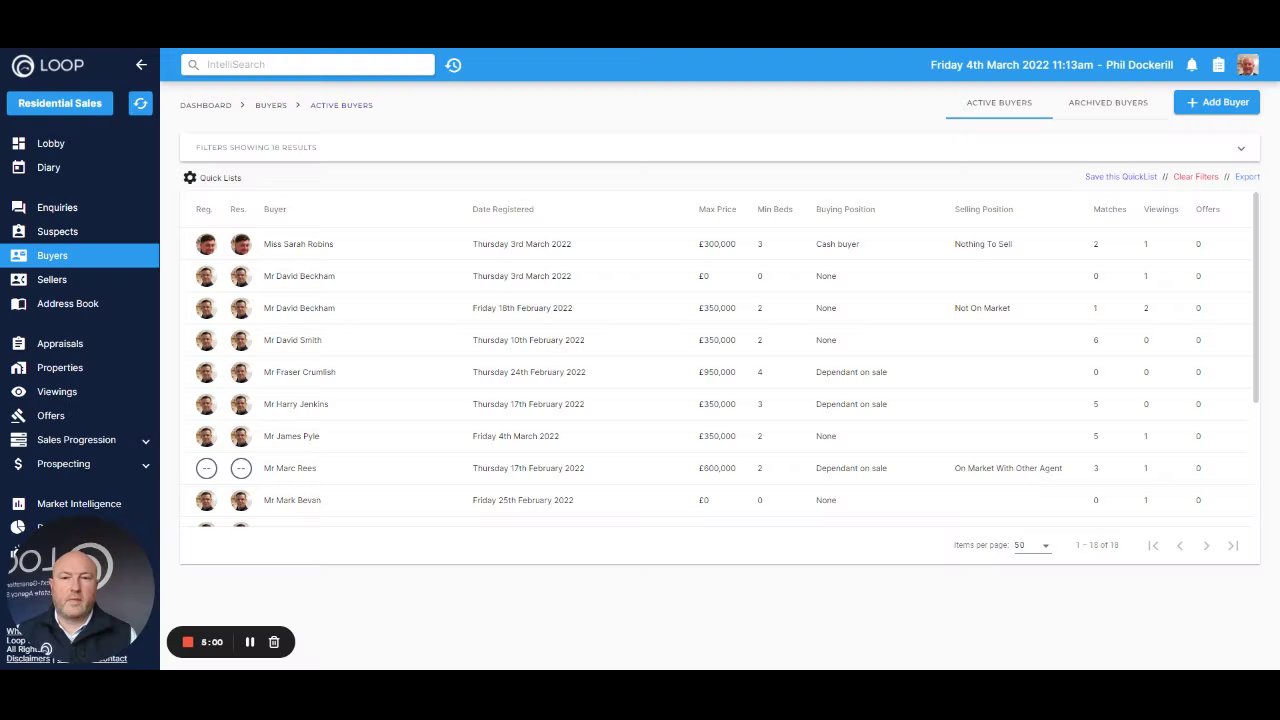
Task: Jump to last page of results
Action: click(1233, 546)
